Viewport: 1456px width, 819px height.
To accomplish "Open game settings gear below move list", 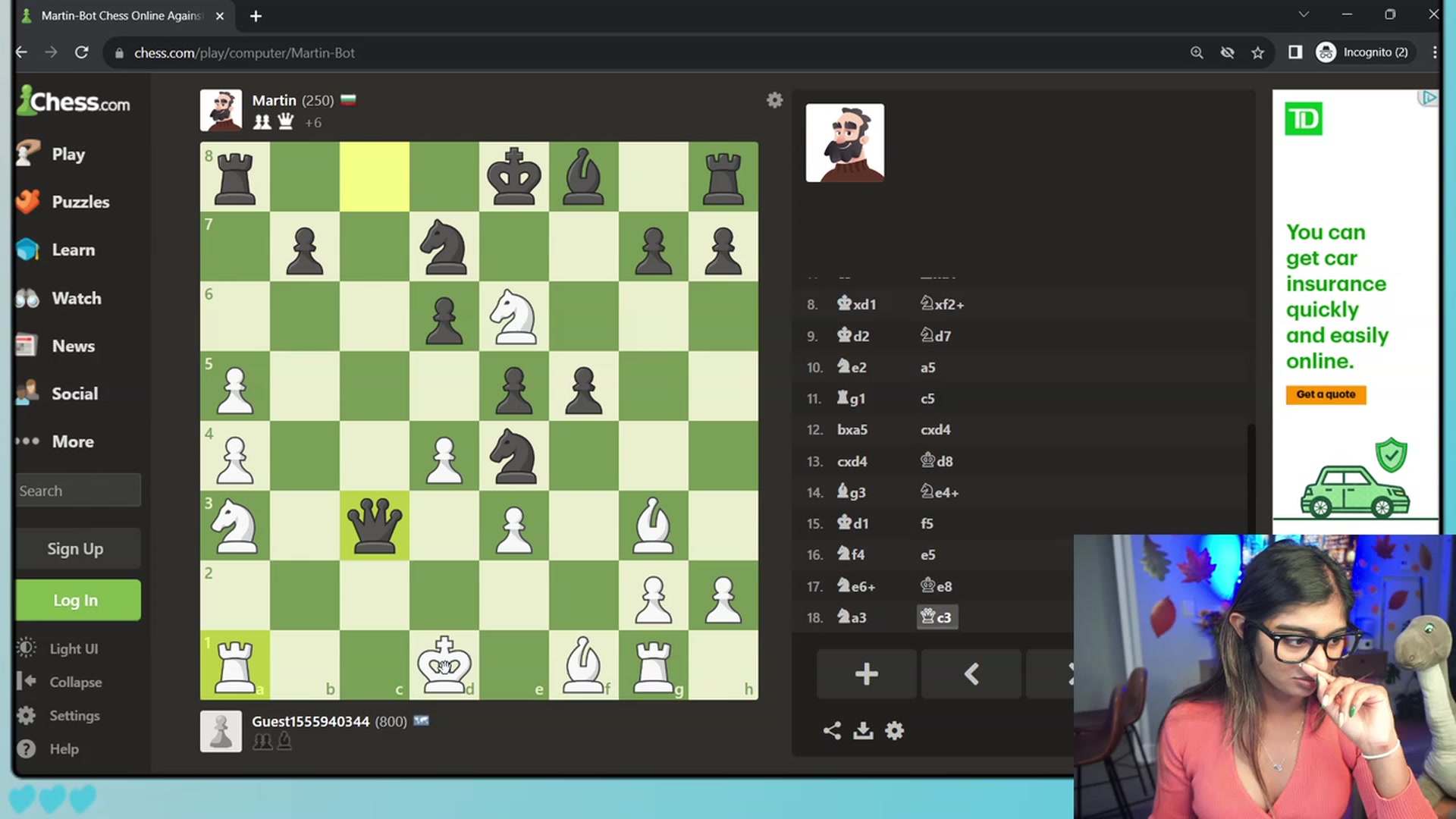I will tap(895, 730).
